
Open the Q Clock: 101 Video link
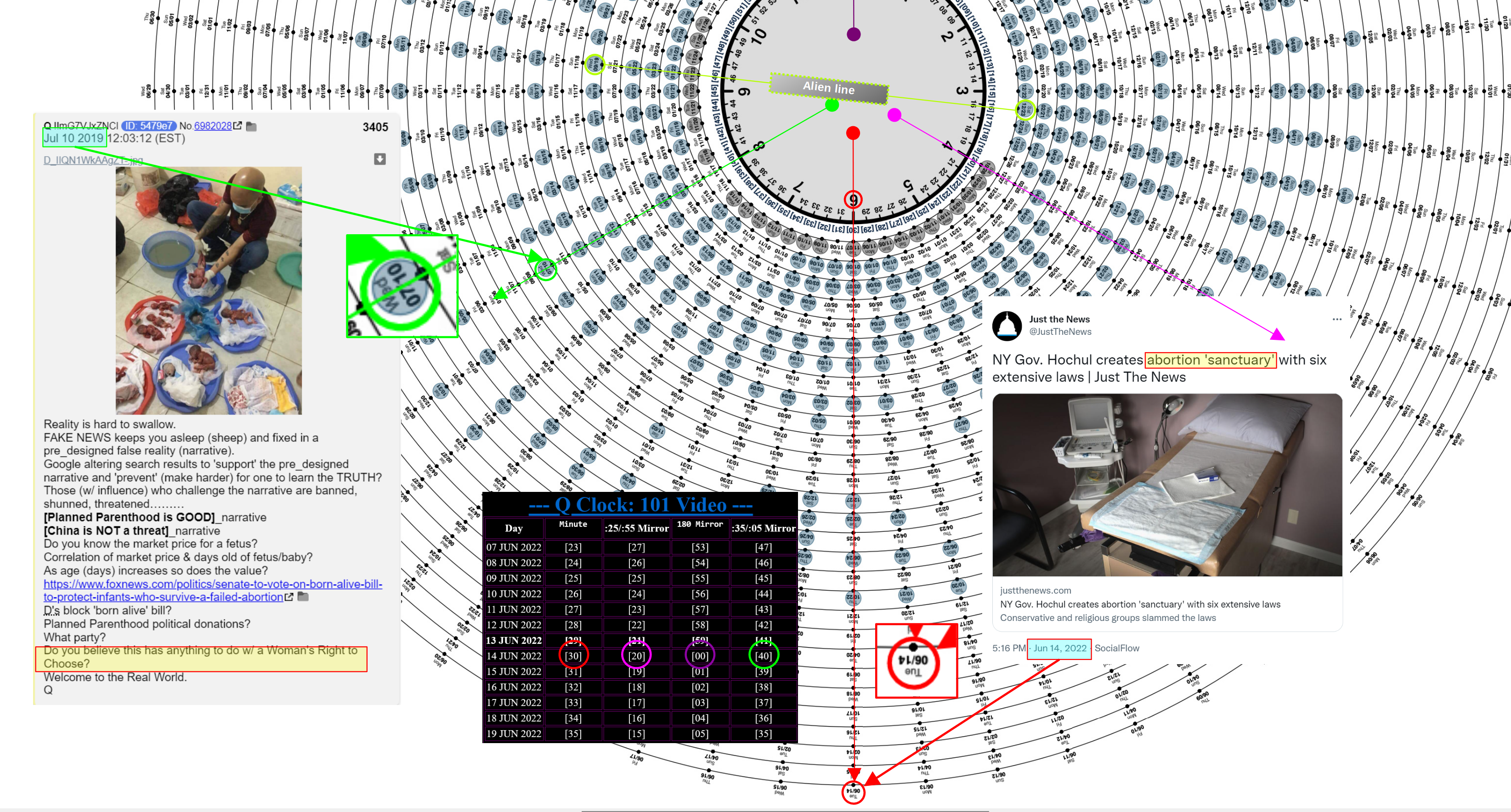640,505
